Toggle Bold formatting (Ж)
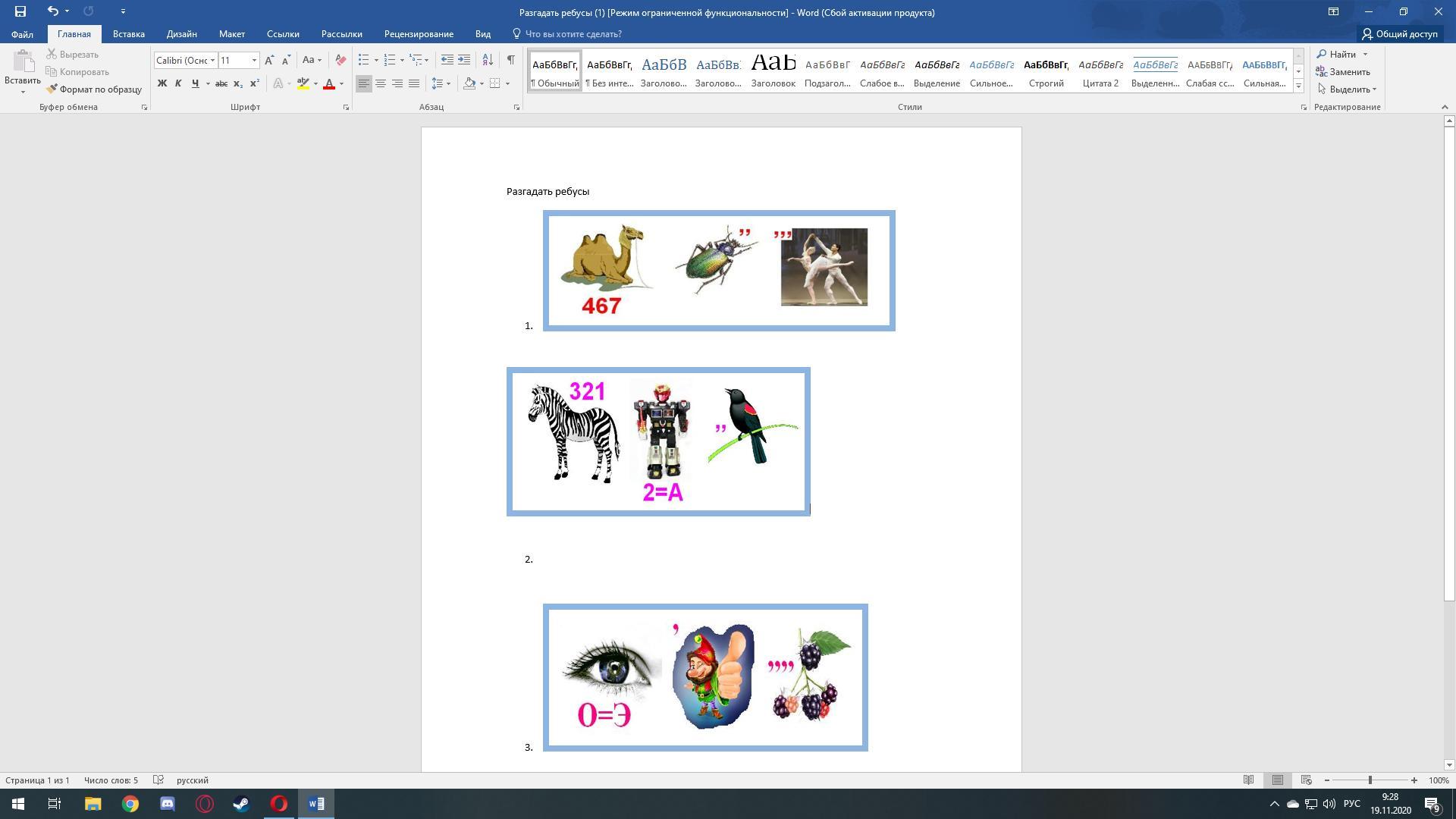The image size is (1456, 819). coord(162,83)
